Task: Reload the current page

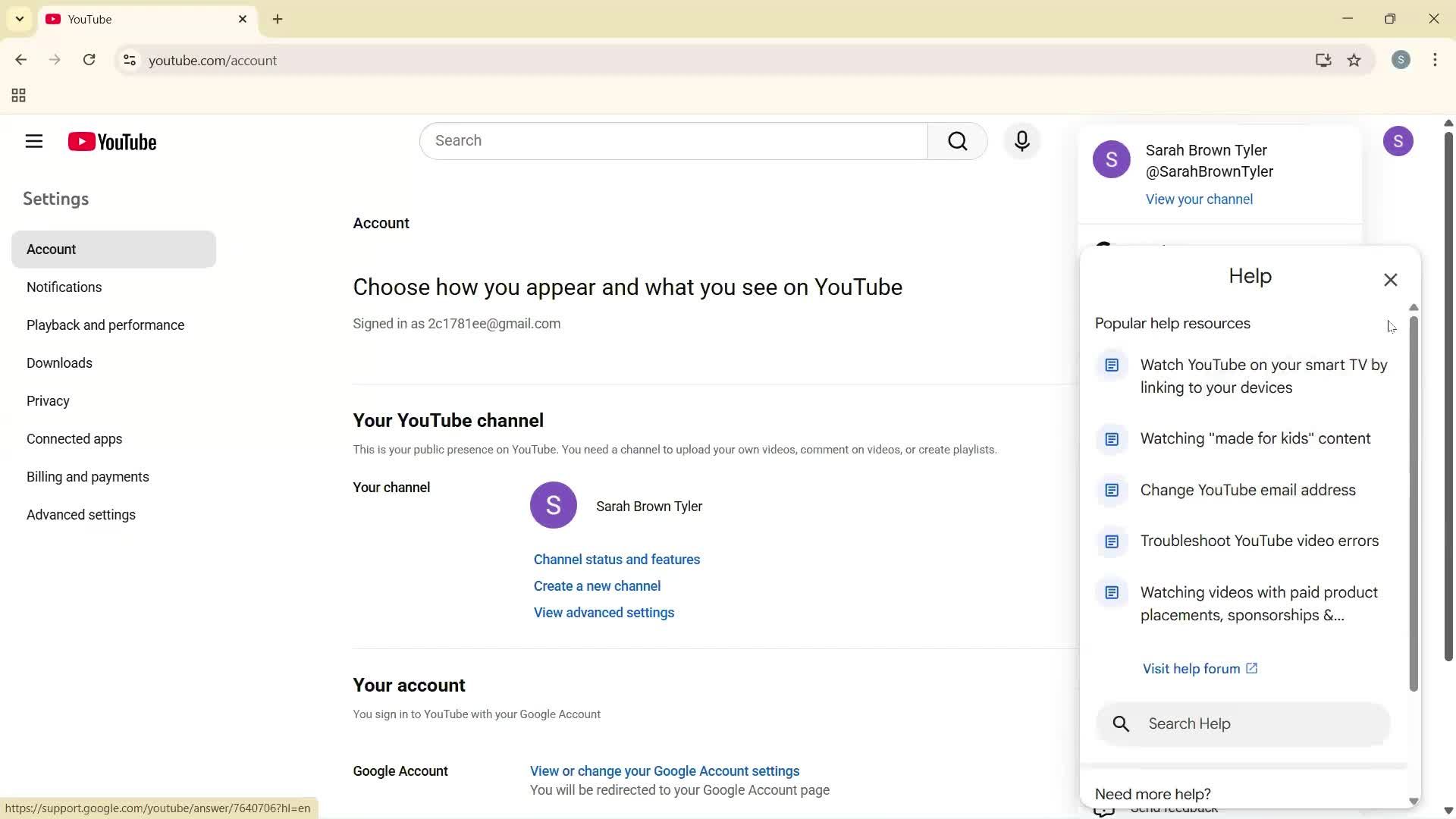Action: pos(89,60)
